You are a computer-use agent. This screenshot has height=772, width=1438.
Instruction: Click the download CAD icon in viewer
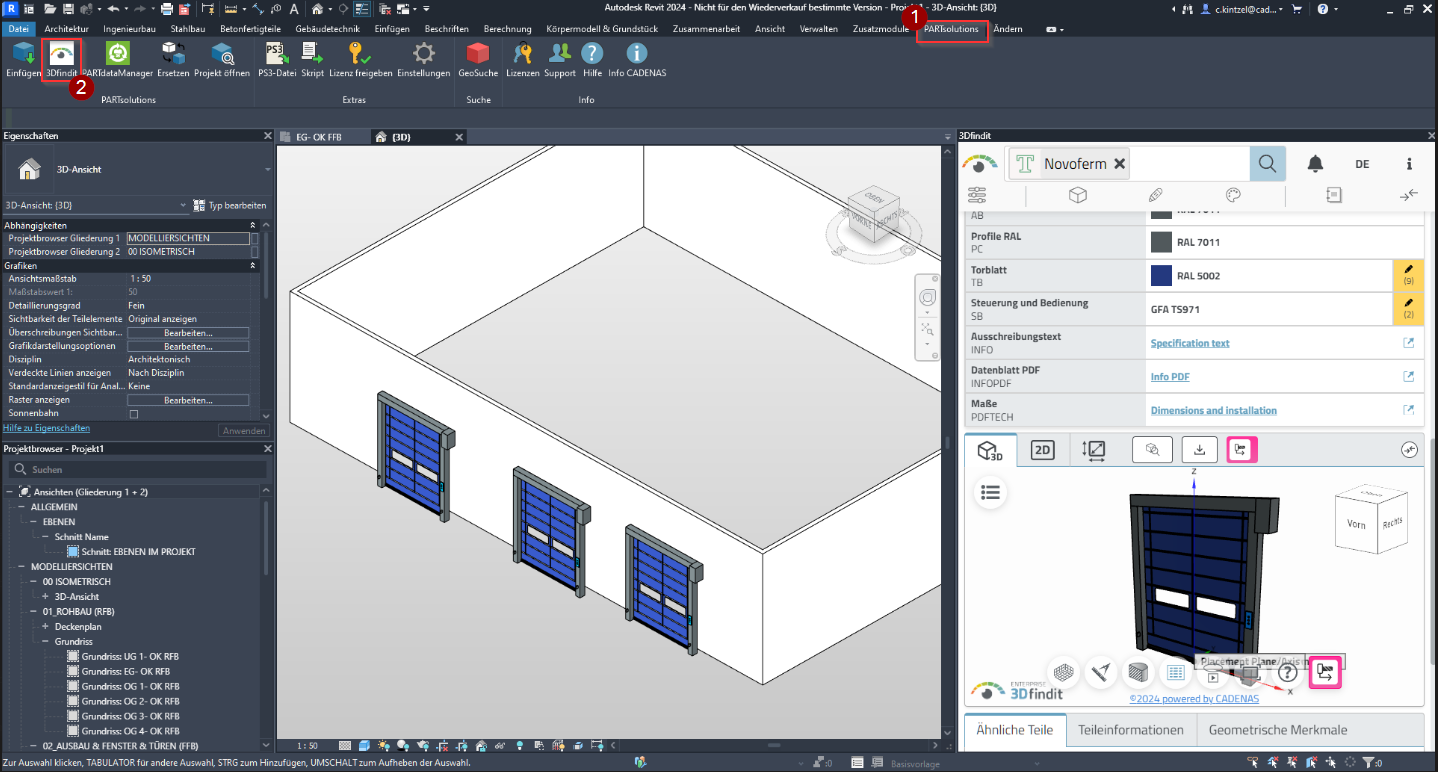coord(1199,450)
